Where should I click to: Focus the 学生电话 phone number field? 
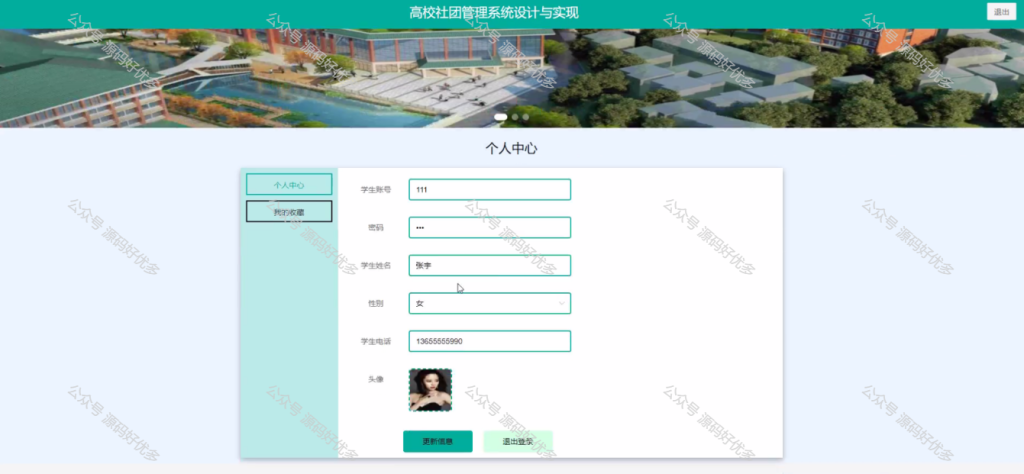point(490,341)
